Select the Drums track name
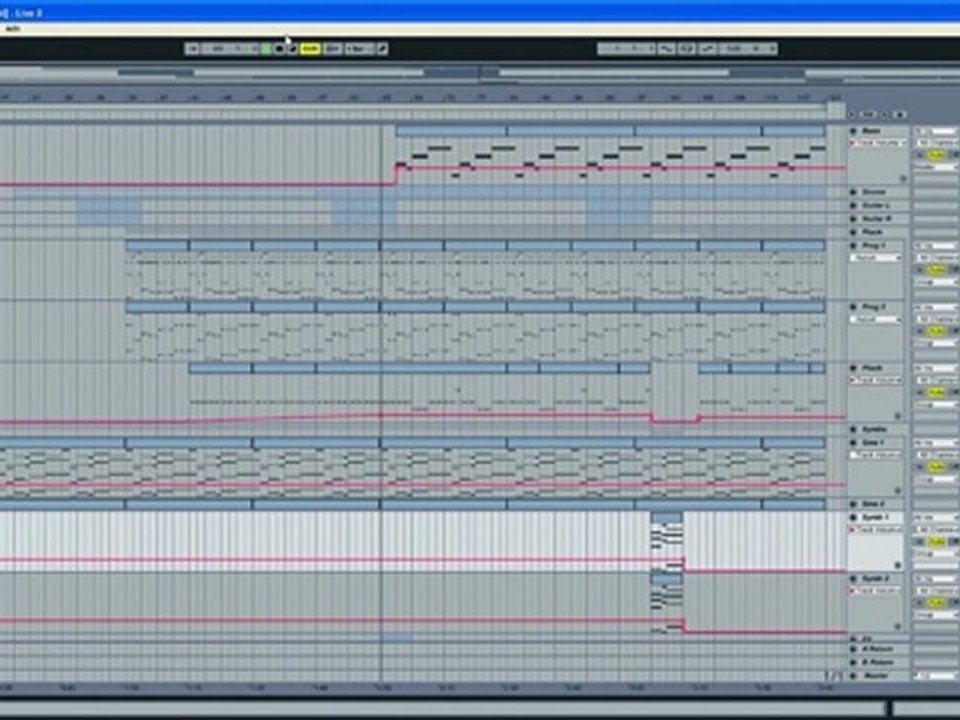This screenshot has width=960, height=720. pyautogui.click(x=874, y=192)
